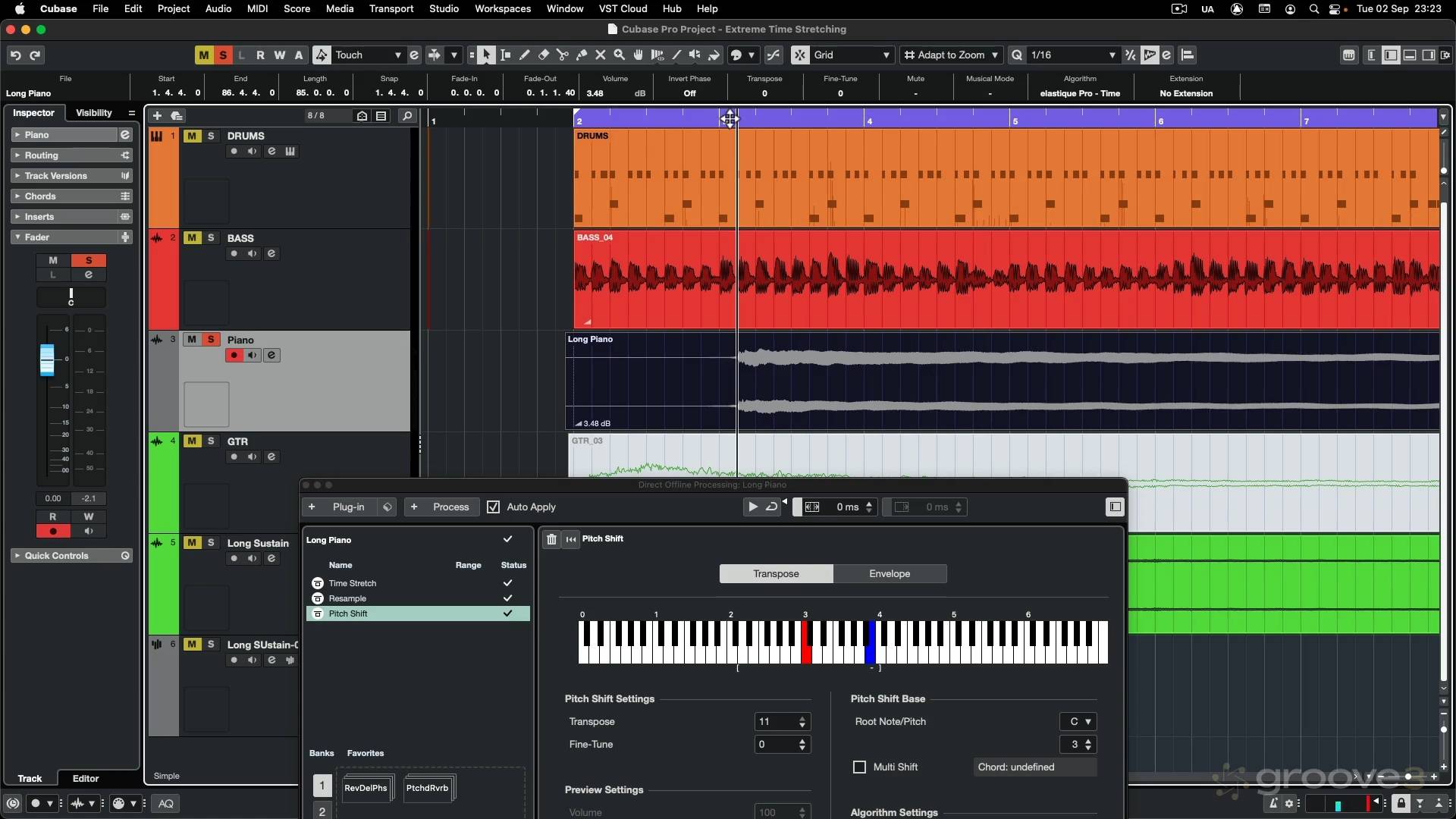Select the Erase tool
Screen dimensions: 1456x819
coord(544,55)
